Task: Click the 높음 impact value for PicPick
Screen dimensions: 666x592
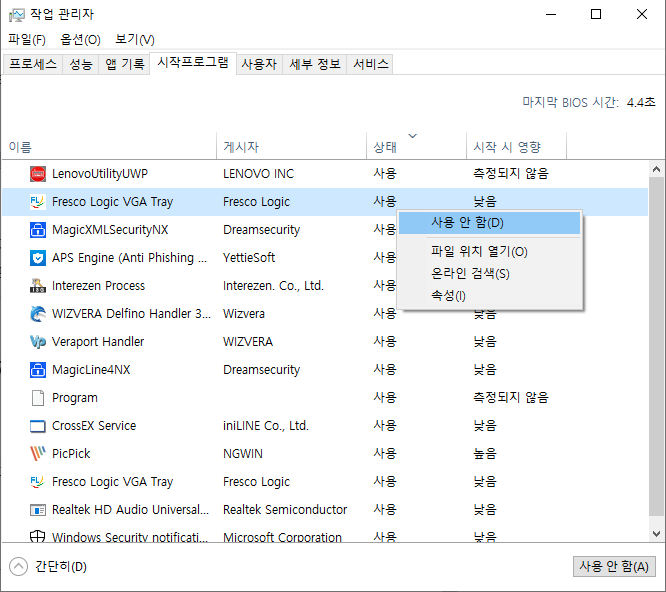Action: pos(485,454)
